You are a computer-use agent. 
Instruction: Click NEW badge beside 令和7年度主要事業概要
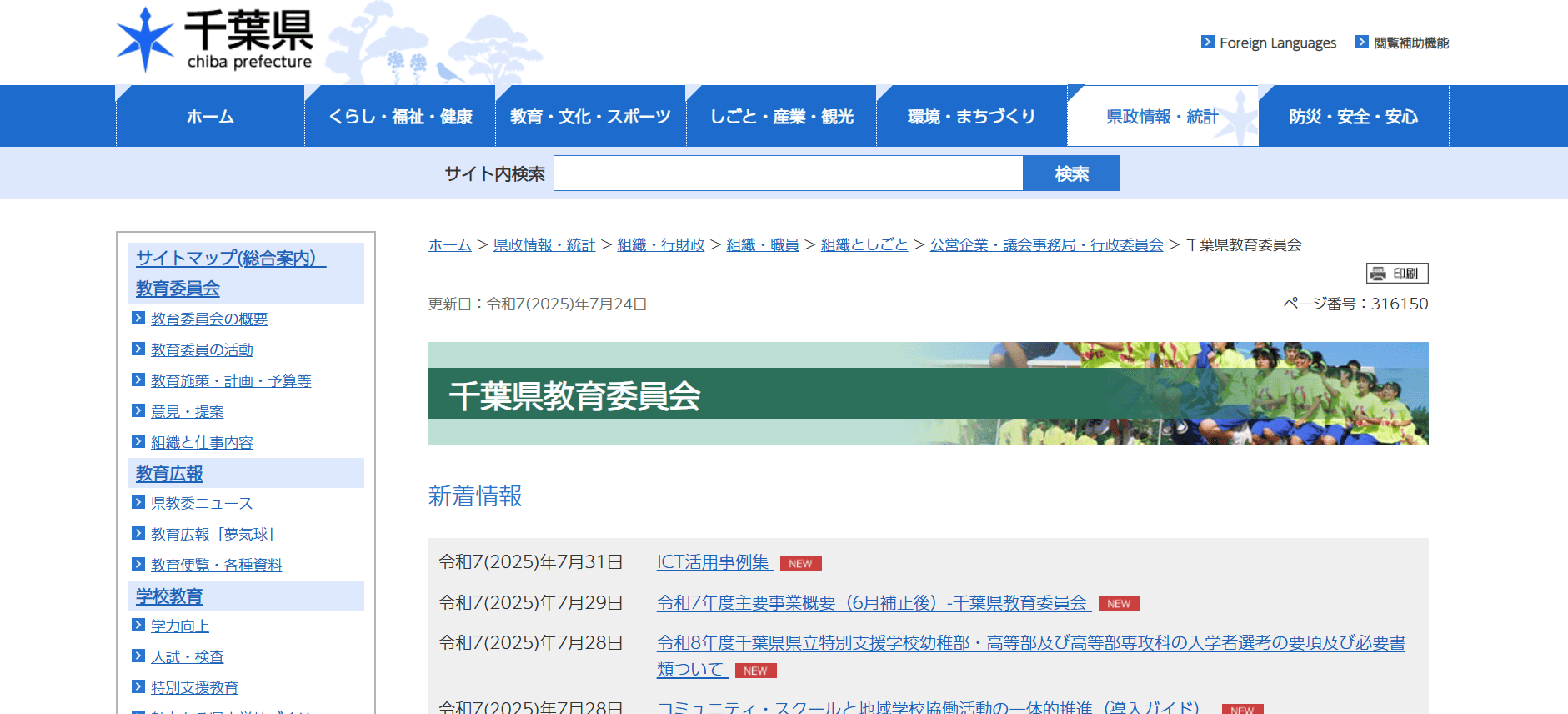point(1120,604)
